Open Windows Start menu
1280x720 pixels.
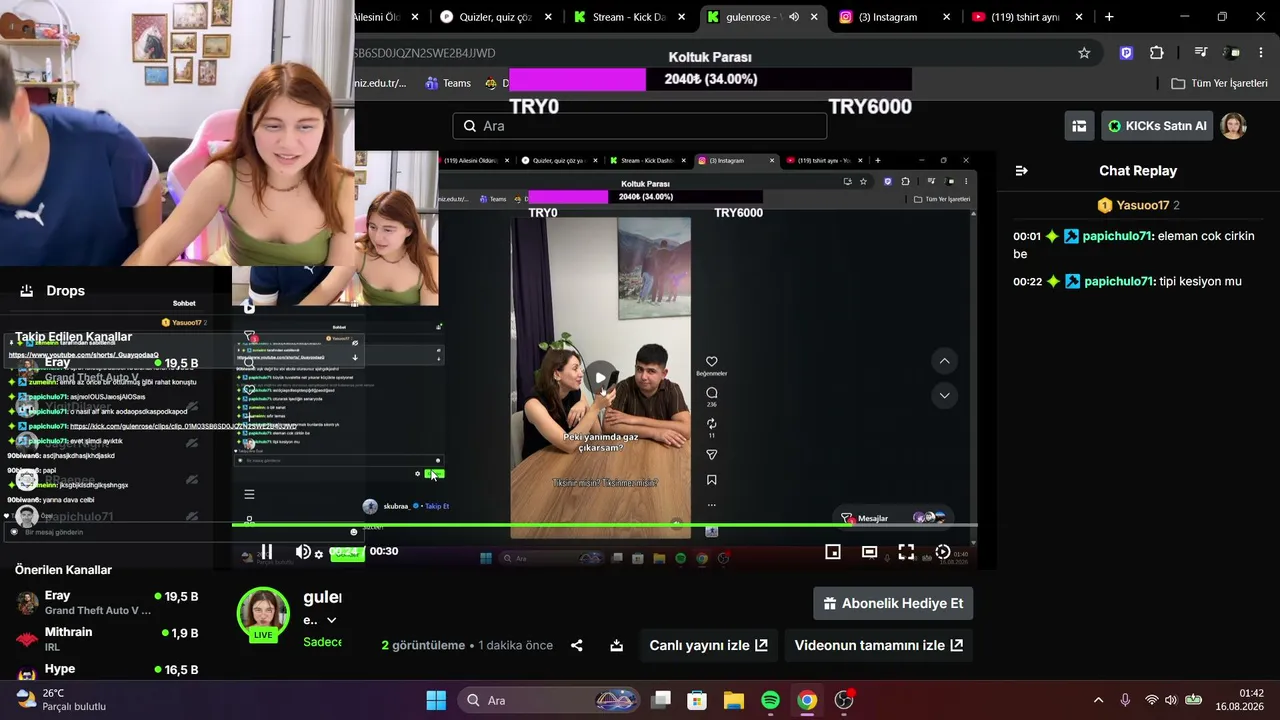click(x=436, y=700)
